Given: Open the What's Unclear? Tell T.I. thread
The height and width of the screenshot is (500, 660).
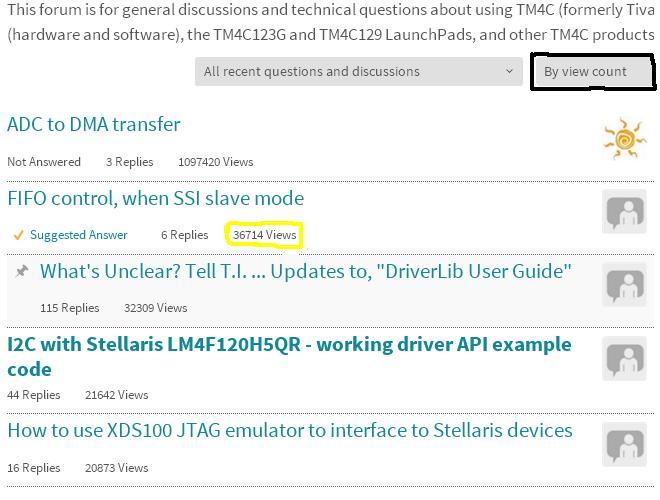Looking at the screenshot, I should [x=306, y=271].
